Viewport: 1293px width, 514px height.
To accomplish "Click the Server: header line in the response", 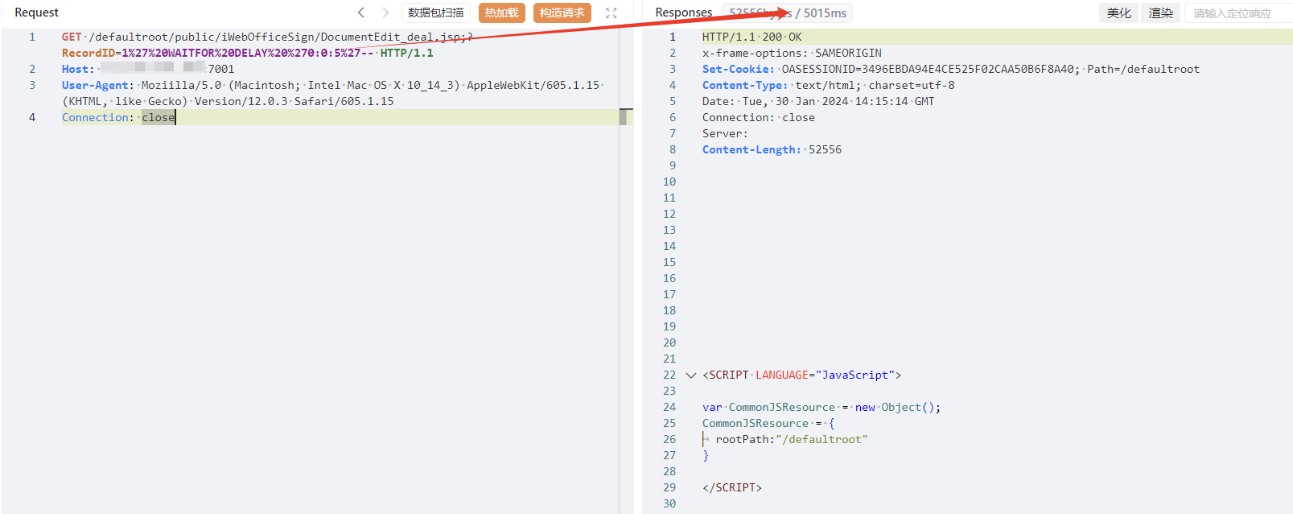I will click(724, 133).
